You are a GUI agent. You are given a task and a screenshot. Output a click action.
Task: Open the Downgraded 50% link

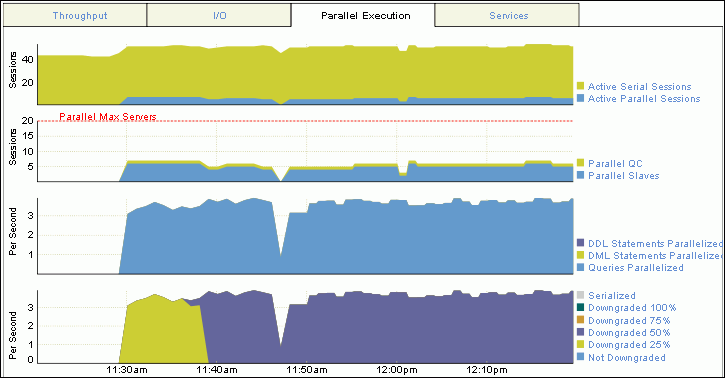(629, 333)
